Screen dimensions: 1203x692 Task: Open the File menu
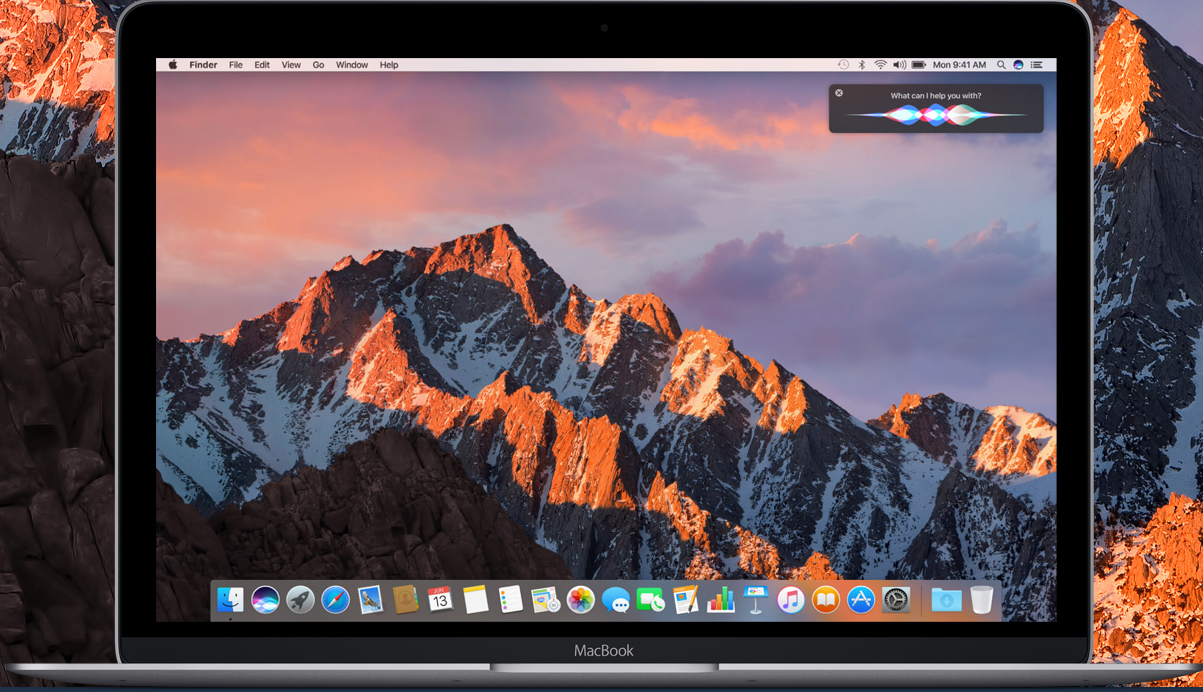coord(236,65)
